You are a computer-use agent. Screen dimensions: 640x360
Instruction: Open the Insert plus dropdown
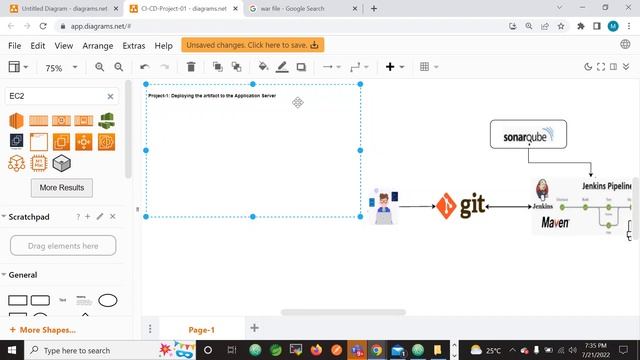tap(394, 67)
